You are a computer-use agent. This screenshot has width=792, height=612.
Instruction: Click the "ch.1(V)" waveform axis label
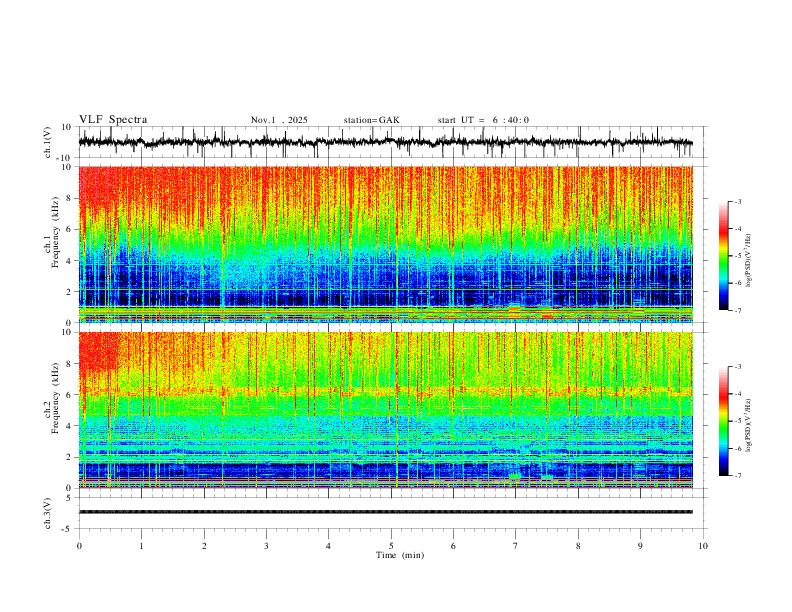48,142
